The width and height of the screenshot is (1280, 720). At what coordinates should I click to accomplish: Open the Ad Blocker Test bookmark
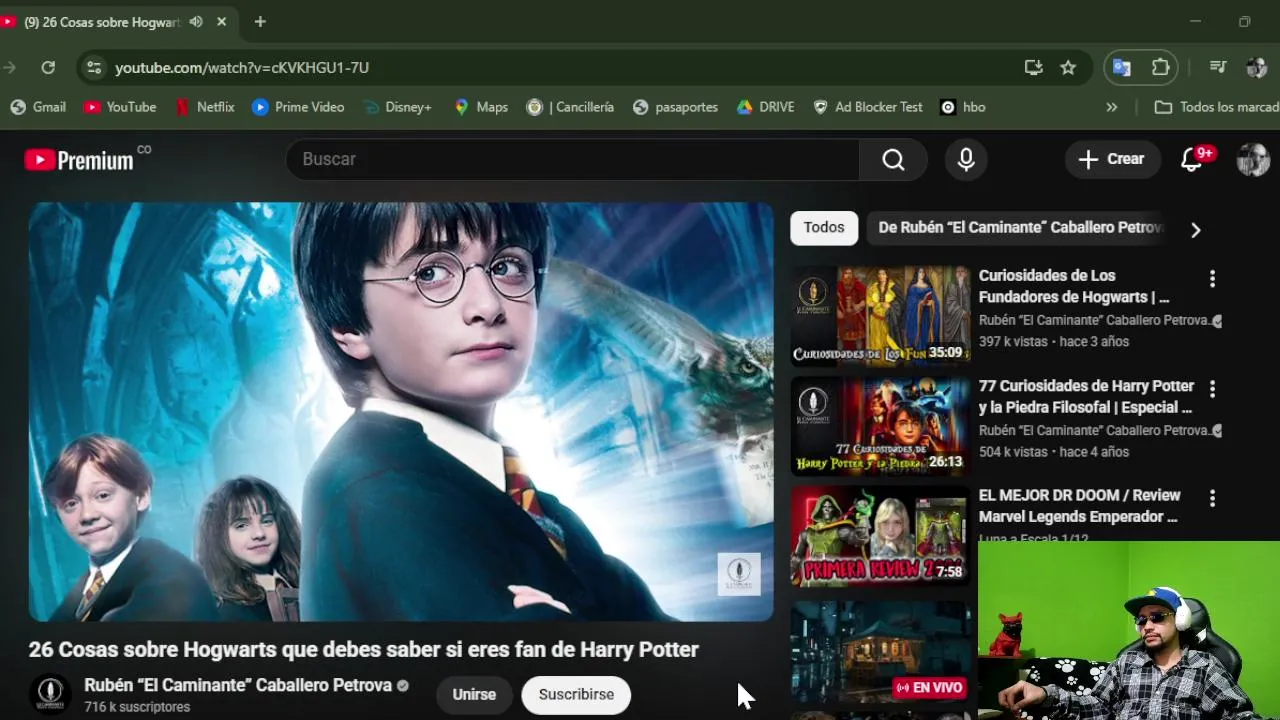click(x=868, y=107)
